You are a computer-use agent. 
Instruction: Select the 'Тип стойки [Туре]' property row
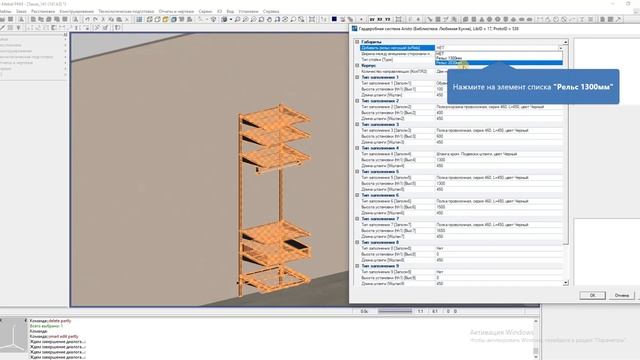(x=398, y=60)
